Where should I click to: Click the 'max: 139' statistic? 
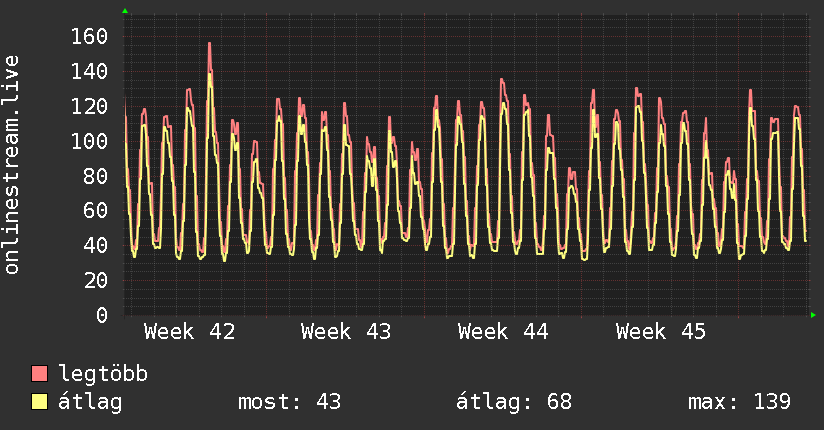pos(739,402)
